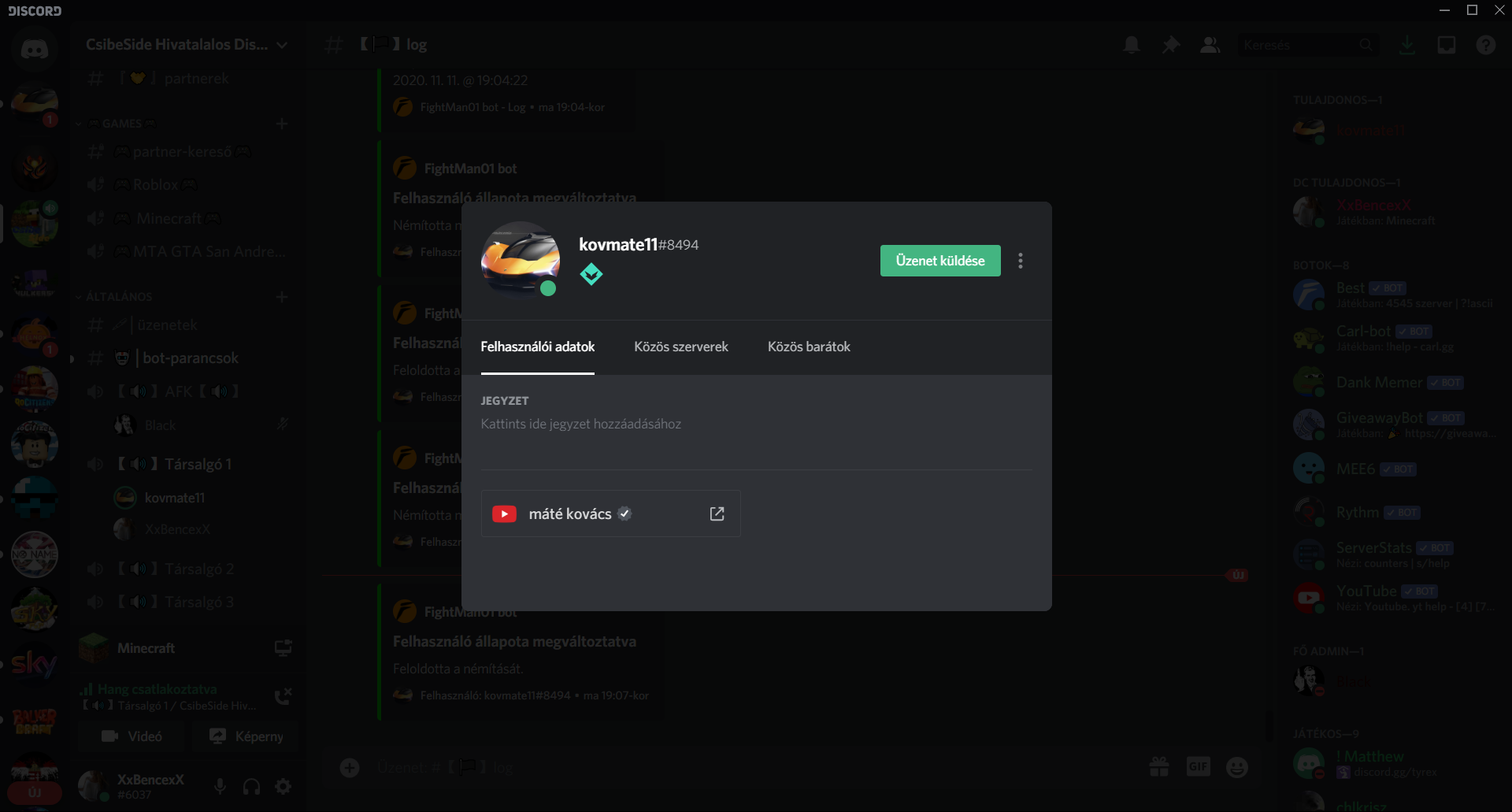Click XxBencexX in DC TULAJDONOS list
This screenshot has height=812, width=1512.
pyautogui.click(x=1395, y=212)
